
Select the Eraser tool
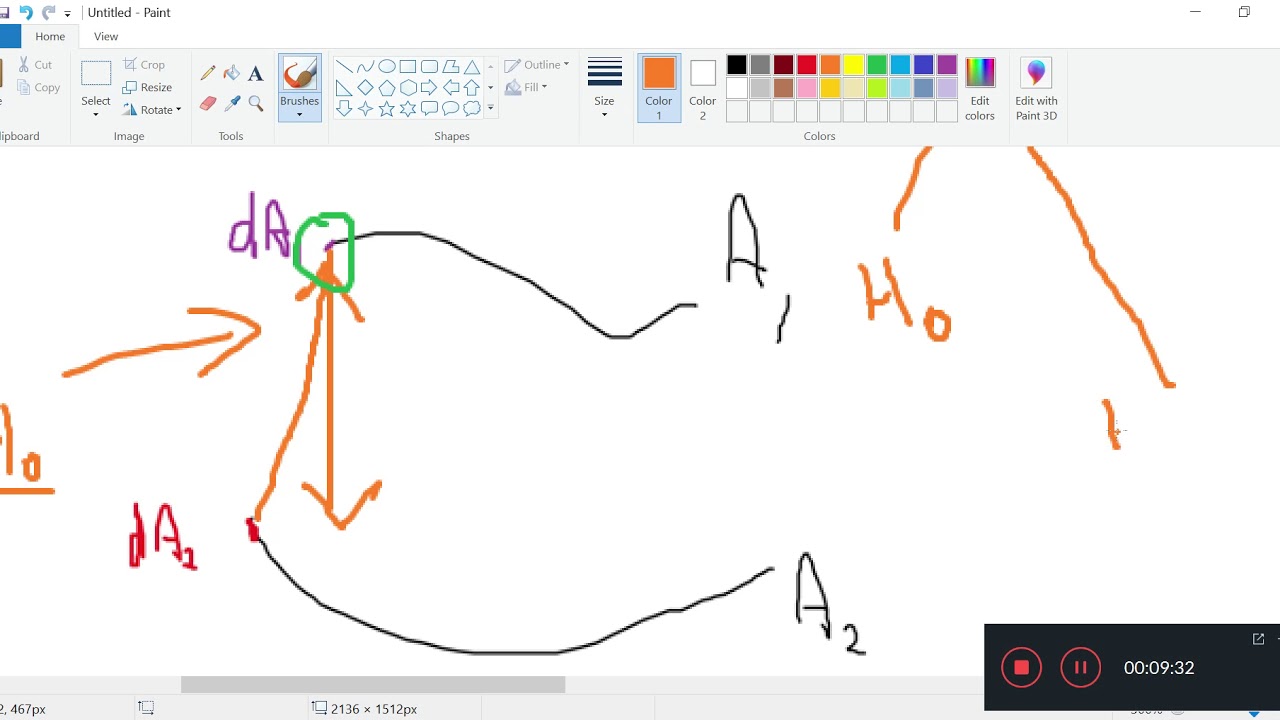(208, 103)
